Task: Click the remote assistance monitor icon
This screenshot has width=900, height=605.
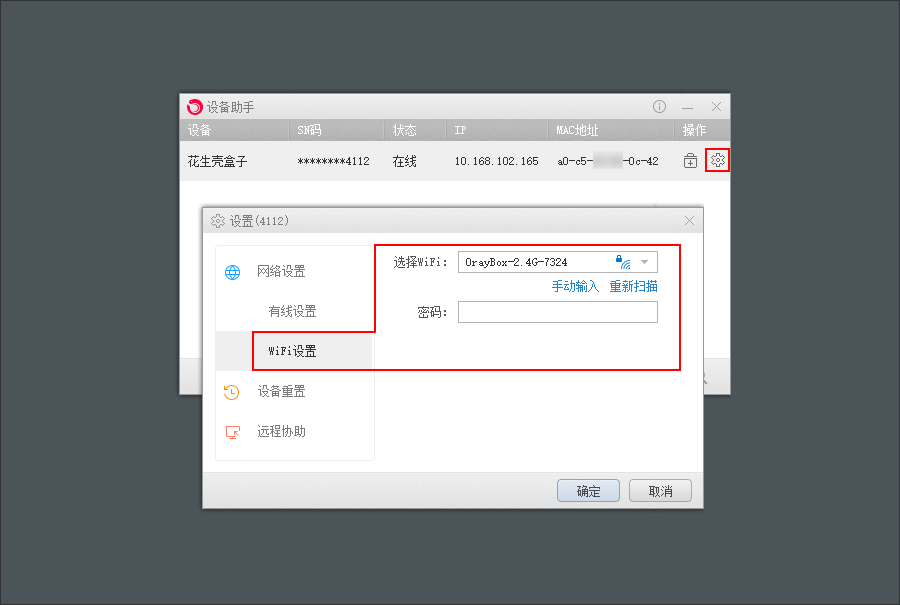Action: 232,432
